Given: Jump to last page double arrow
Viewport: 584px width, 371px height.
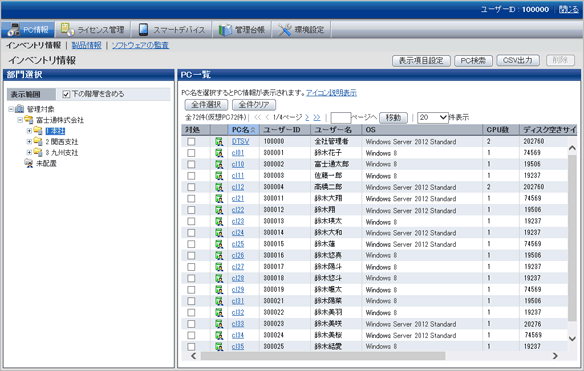Looking at the screenshot, I should click(317, 118).
